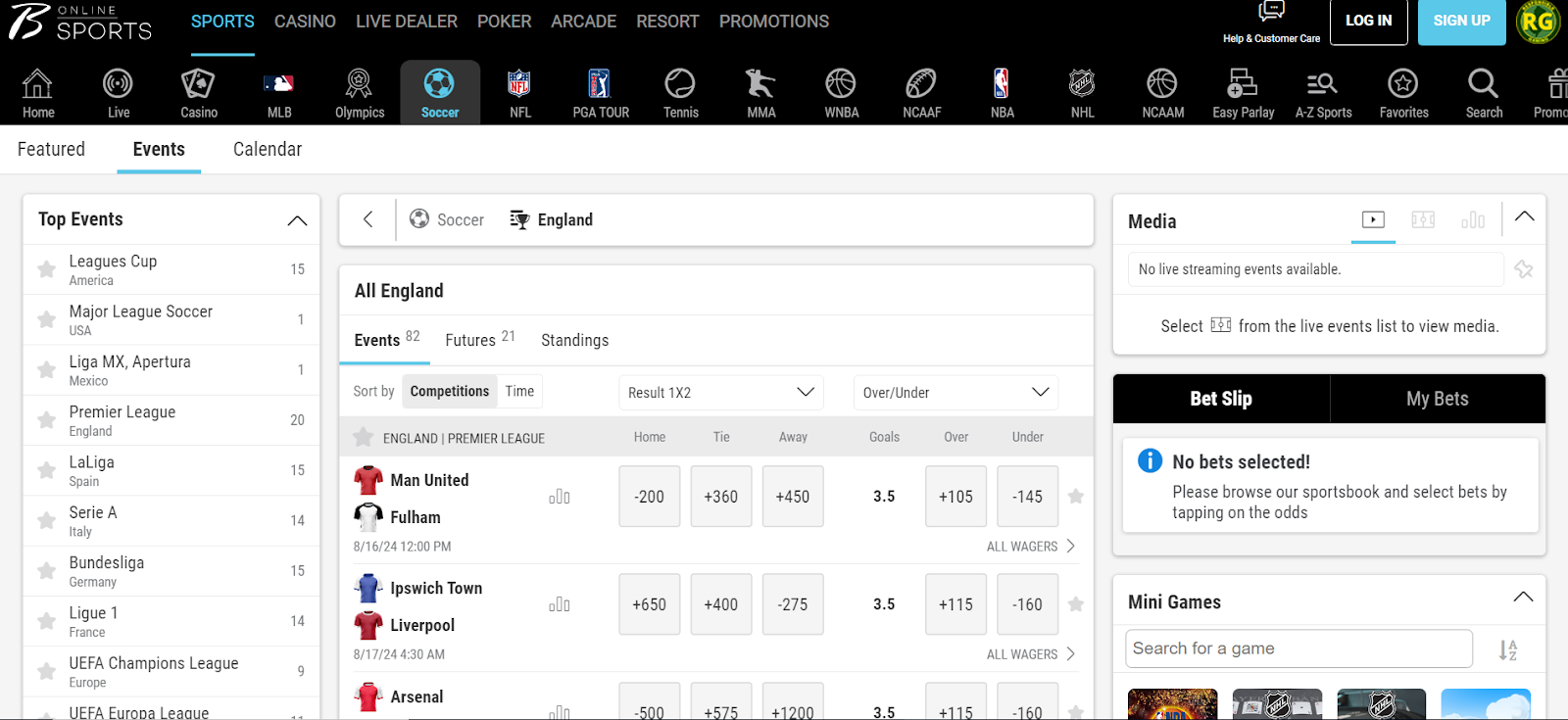This screenshot has height=720, width=1568.
Task: Open the Casino top menu item
Action: click(x=305, y=22)
